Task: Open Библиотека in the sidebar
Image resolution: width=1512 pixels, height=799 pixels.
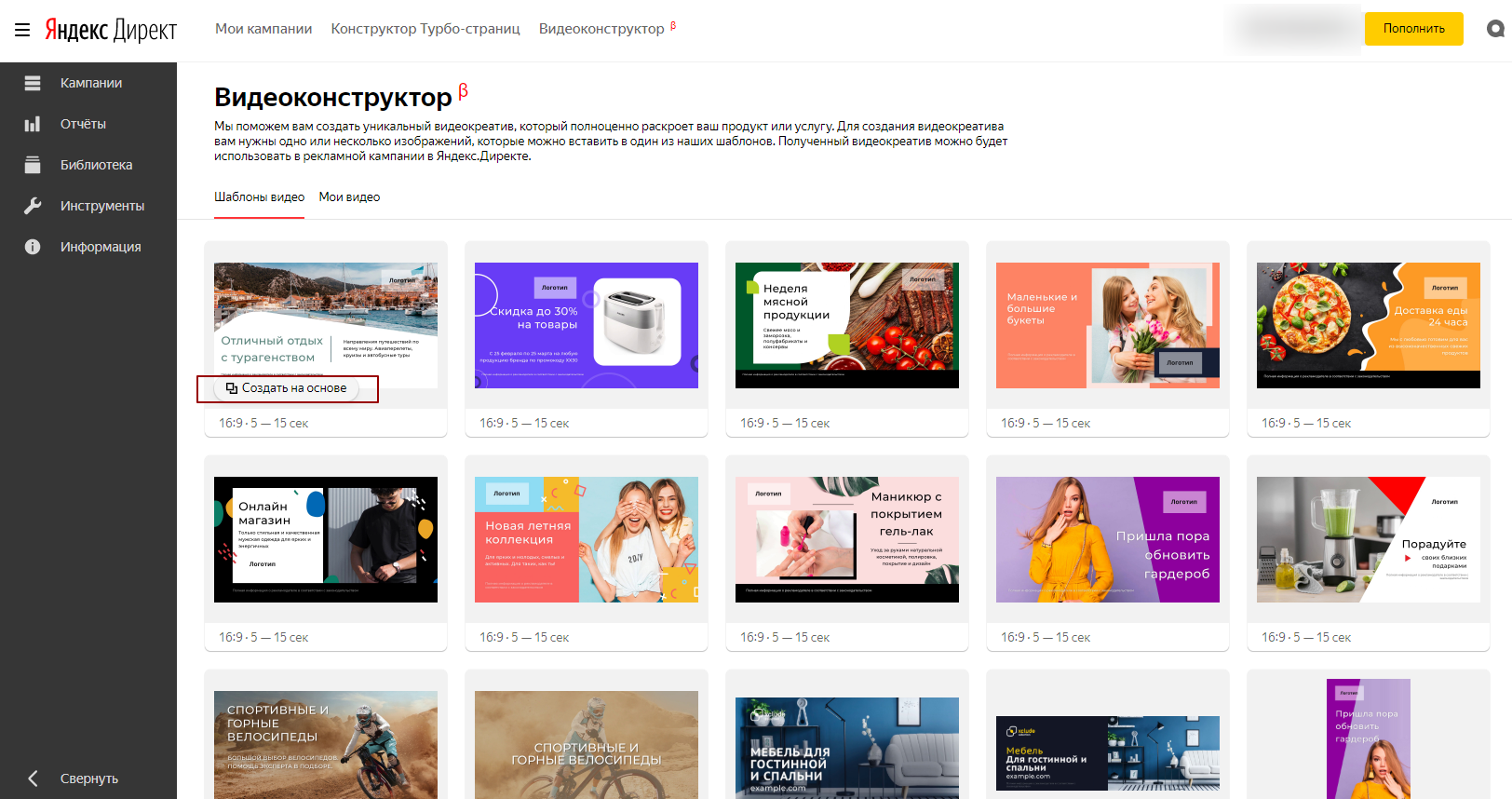Action: tap(96, 165)
